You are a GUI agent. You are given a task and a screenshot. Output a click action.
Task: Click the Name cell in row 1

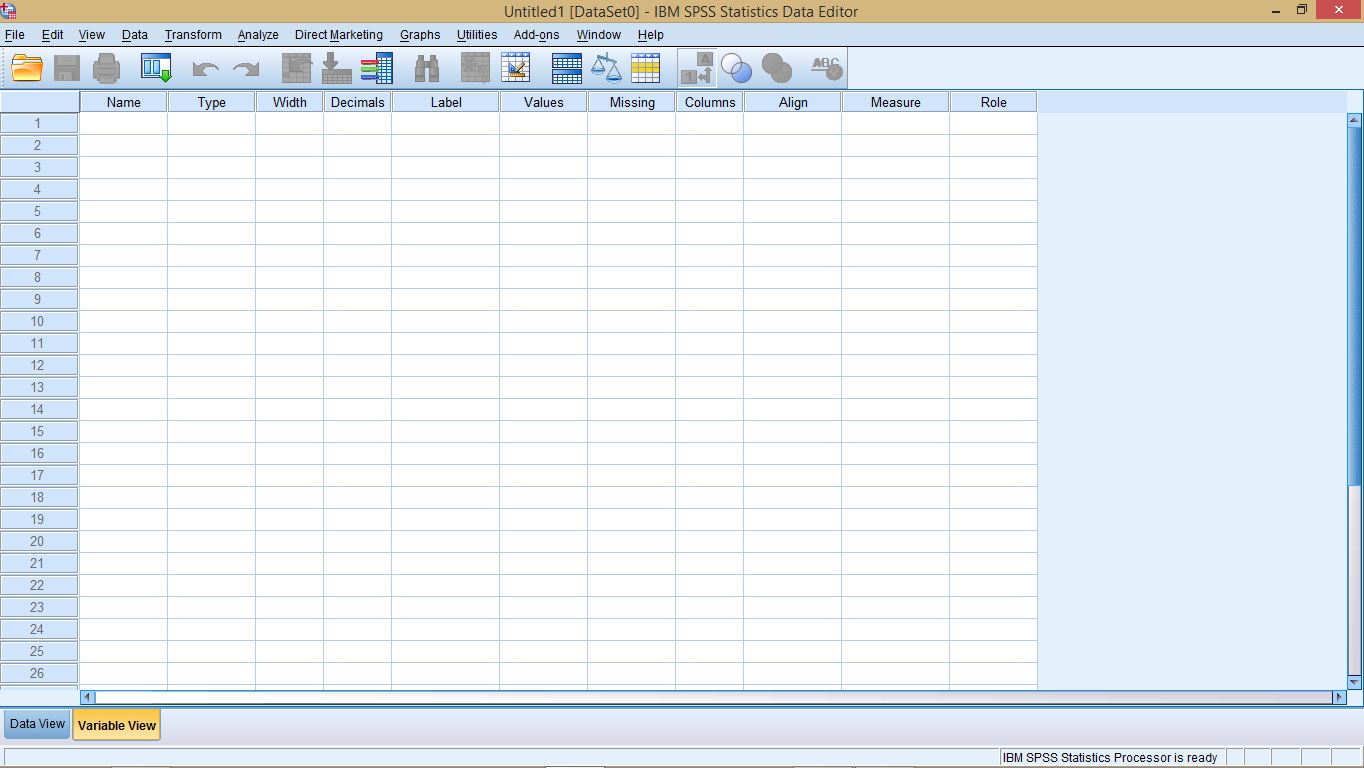coord(124,123)
